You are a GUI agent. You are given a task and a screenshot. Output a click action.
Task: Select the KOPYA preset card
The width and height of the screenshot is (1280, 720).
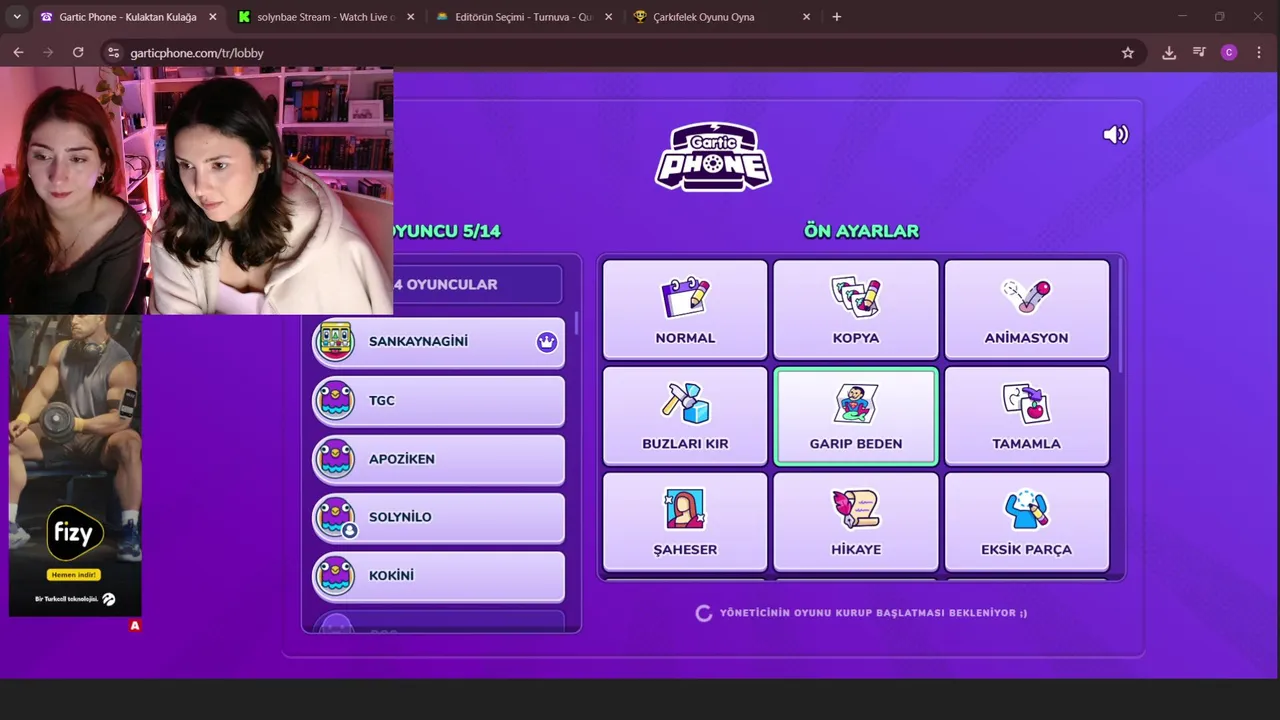(856, 309)
